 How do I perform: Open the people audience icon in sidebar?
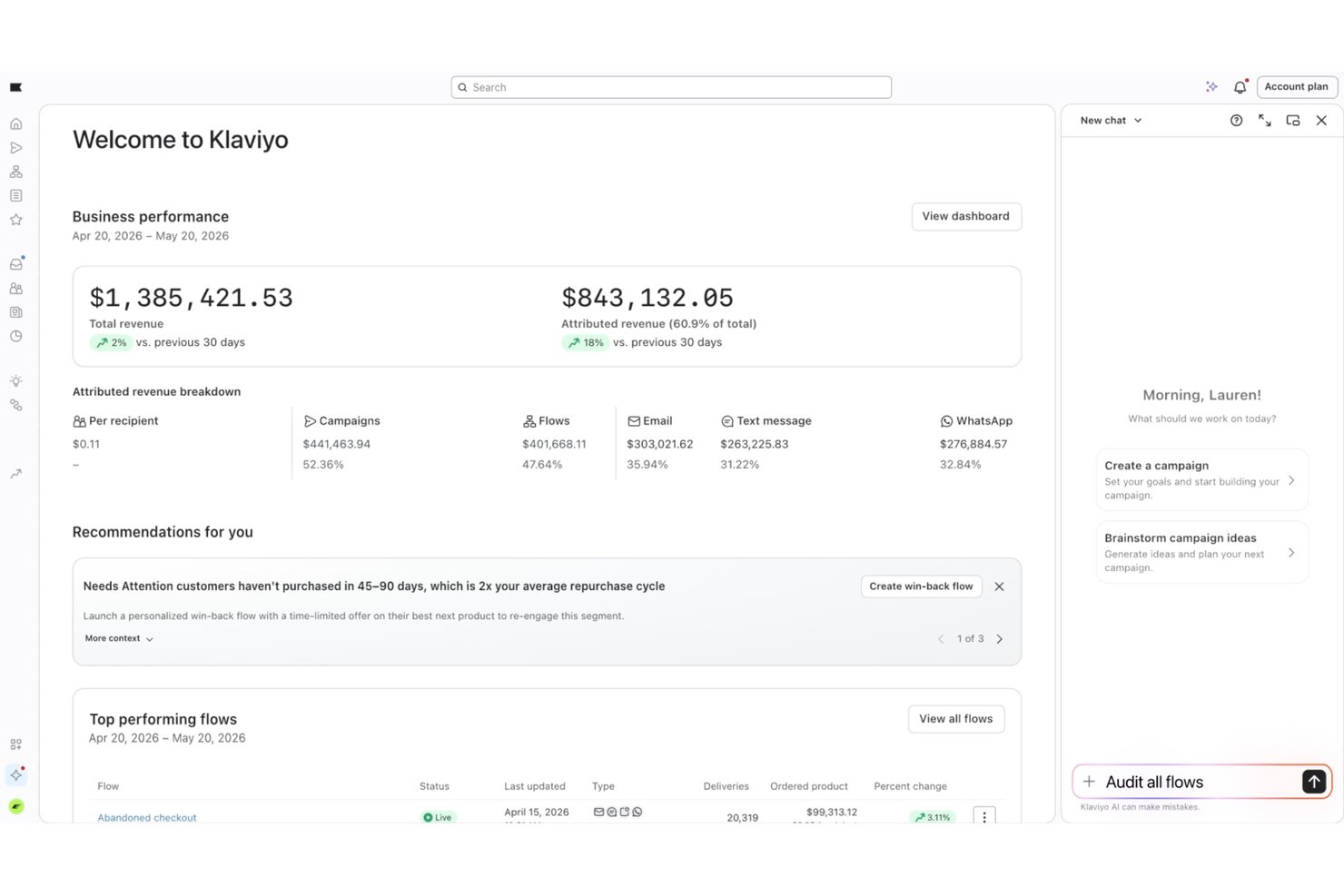click(x=15, y=288)
